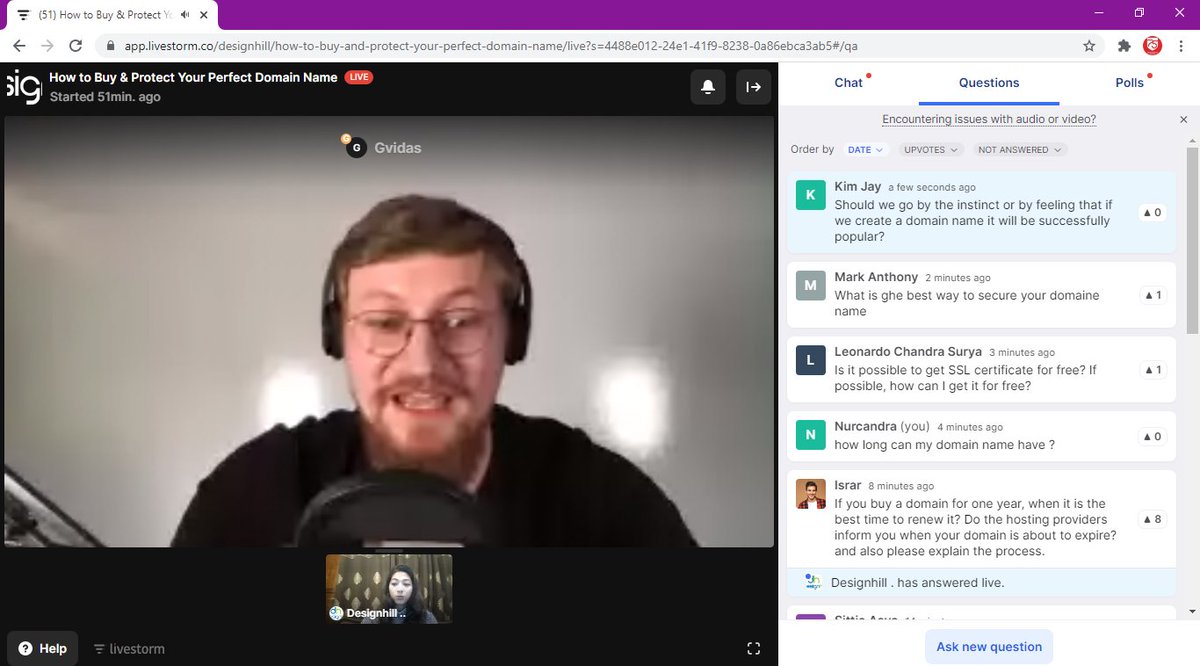Screen dimensions: 1200x666
Task: Open the Help button
Action: click(x=42, y=648)
